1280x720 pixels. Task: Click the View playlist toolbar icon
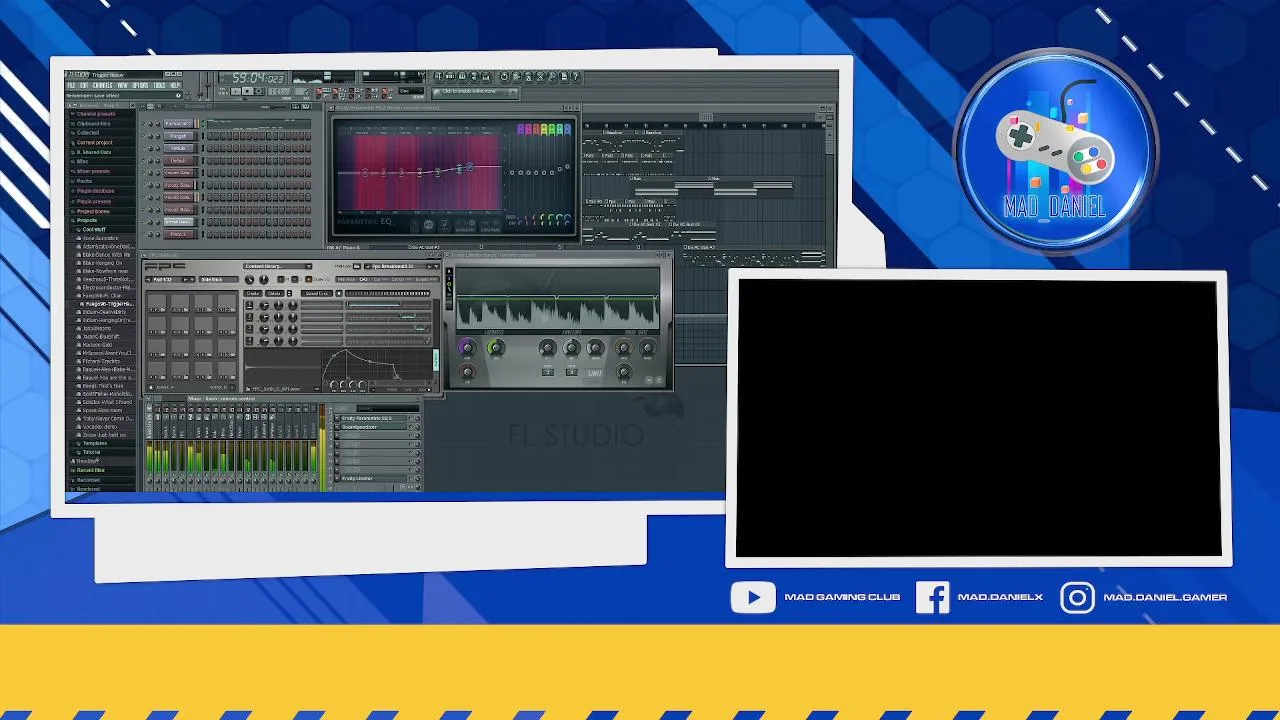pos(438,76)
